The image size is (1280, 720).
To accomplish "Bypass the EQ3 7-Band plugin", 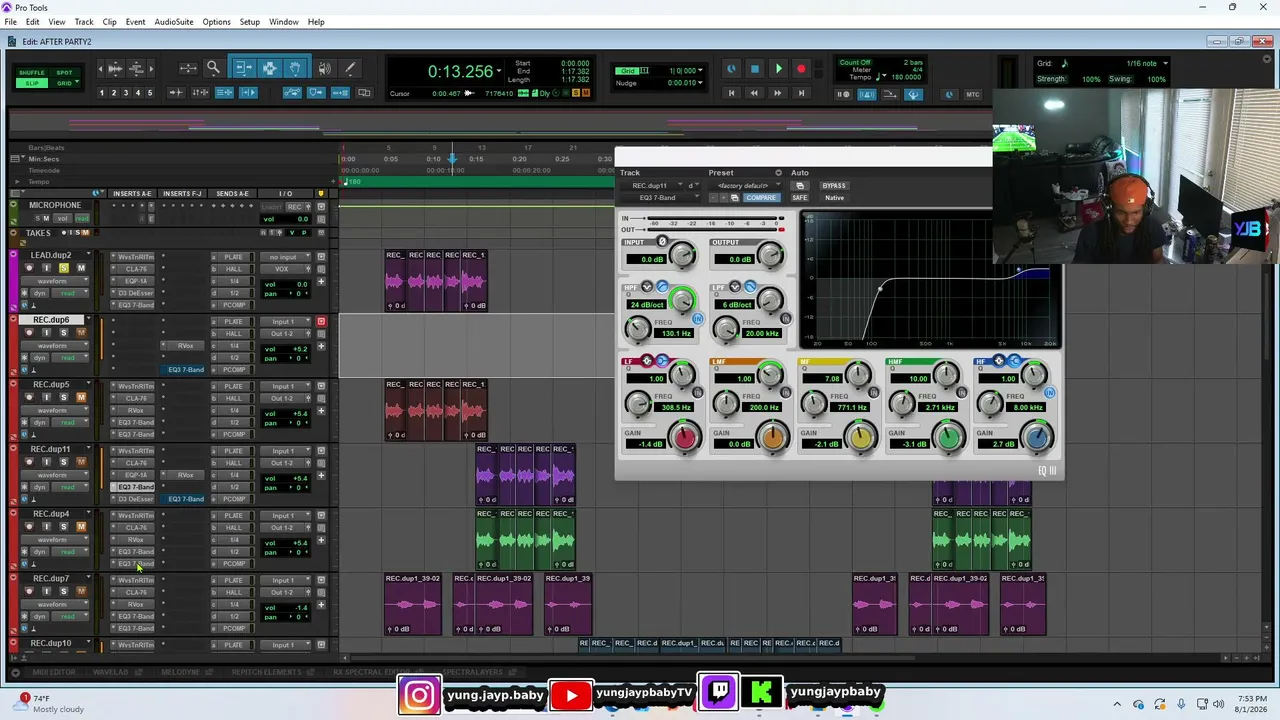I will tap(834, 186).
